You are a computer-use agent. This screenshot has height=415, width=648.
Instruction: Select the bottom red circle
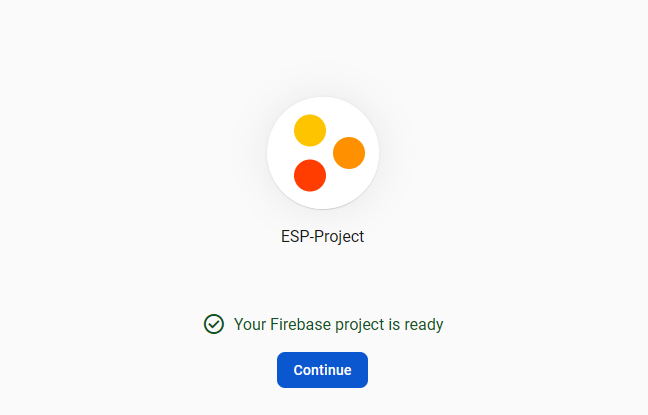click(310, 175)
